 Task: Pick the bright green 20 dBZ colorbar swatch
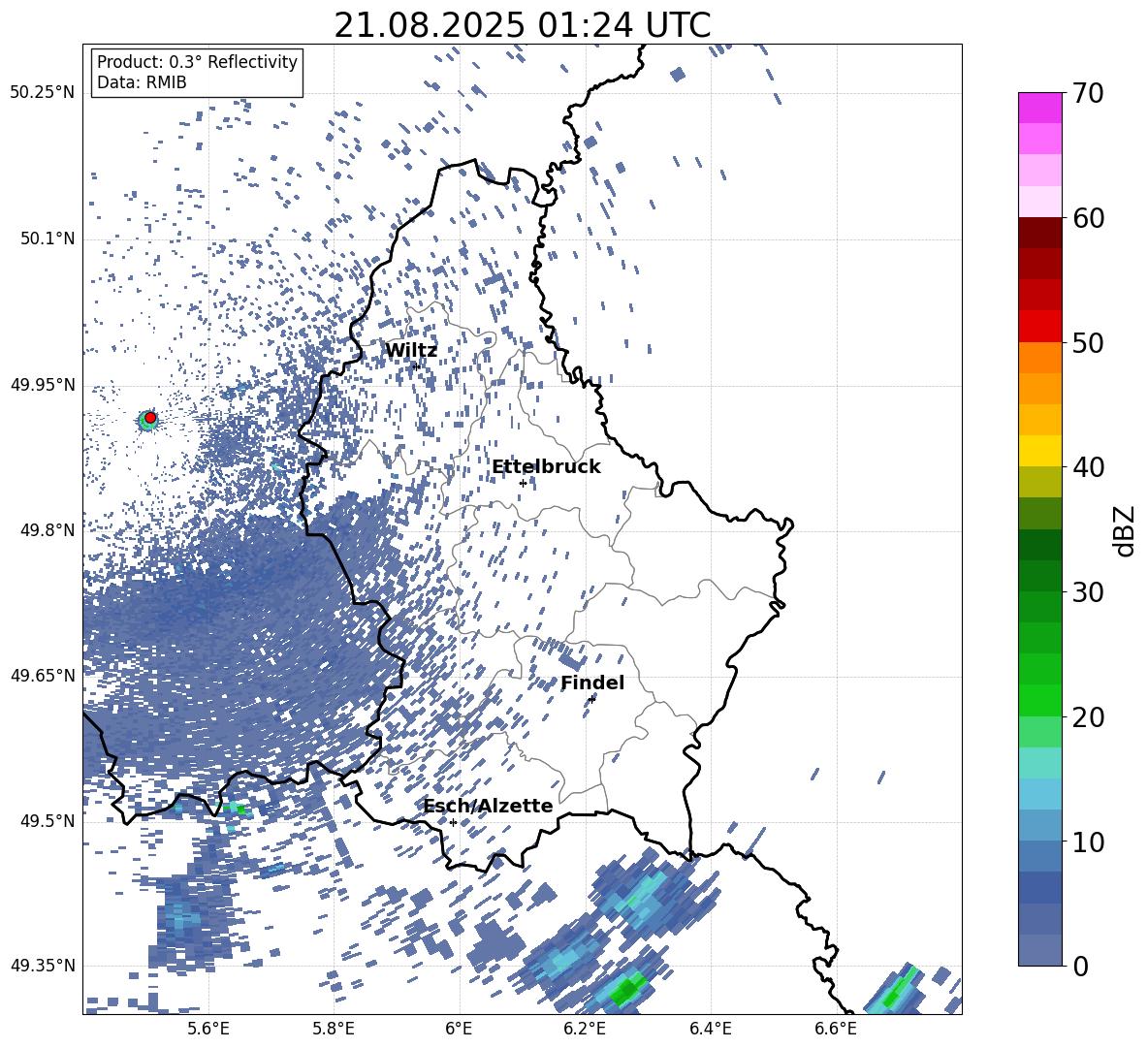[1039, 700]
